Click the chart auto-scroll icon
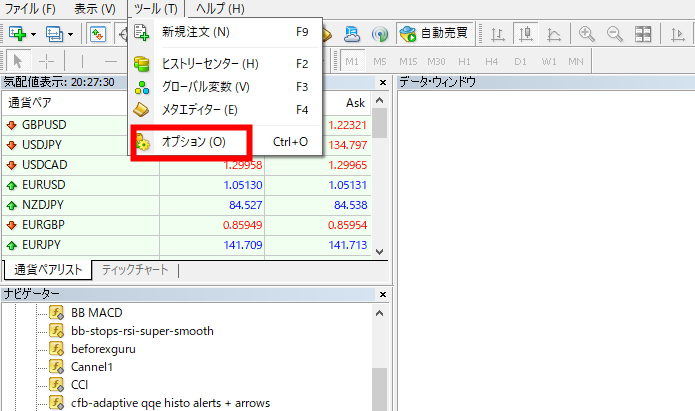This screenshot has width=695, height=411. [x=677, y=34]
